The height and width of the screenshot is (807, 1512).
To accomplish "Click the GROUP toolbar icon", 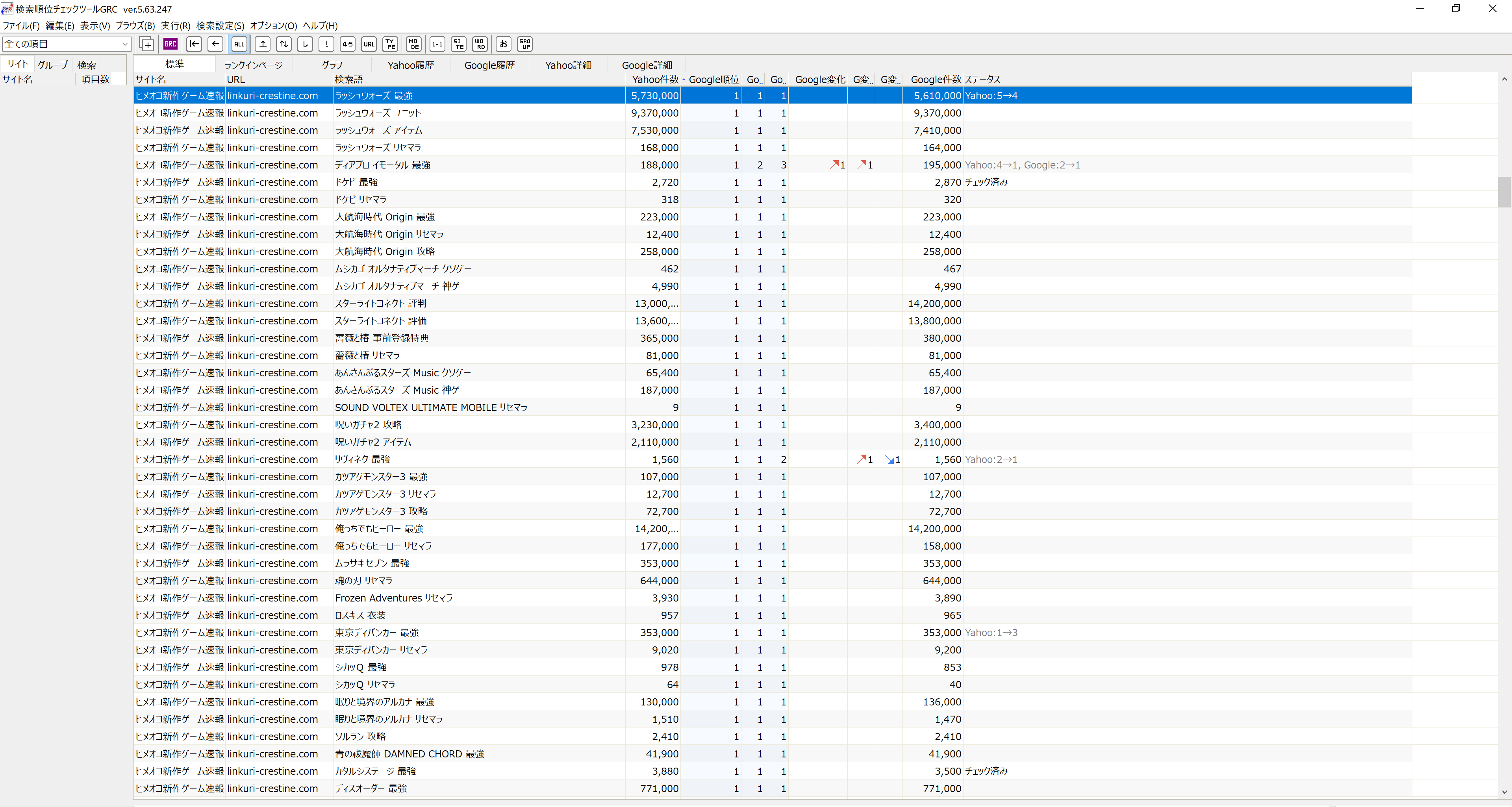I will pos(525,44).
